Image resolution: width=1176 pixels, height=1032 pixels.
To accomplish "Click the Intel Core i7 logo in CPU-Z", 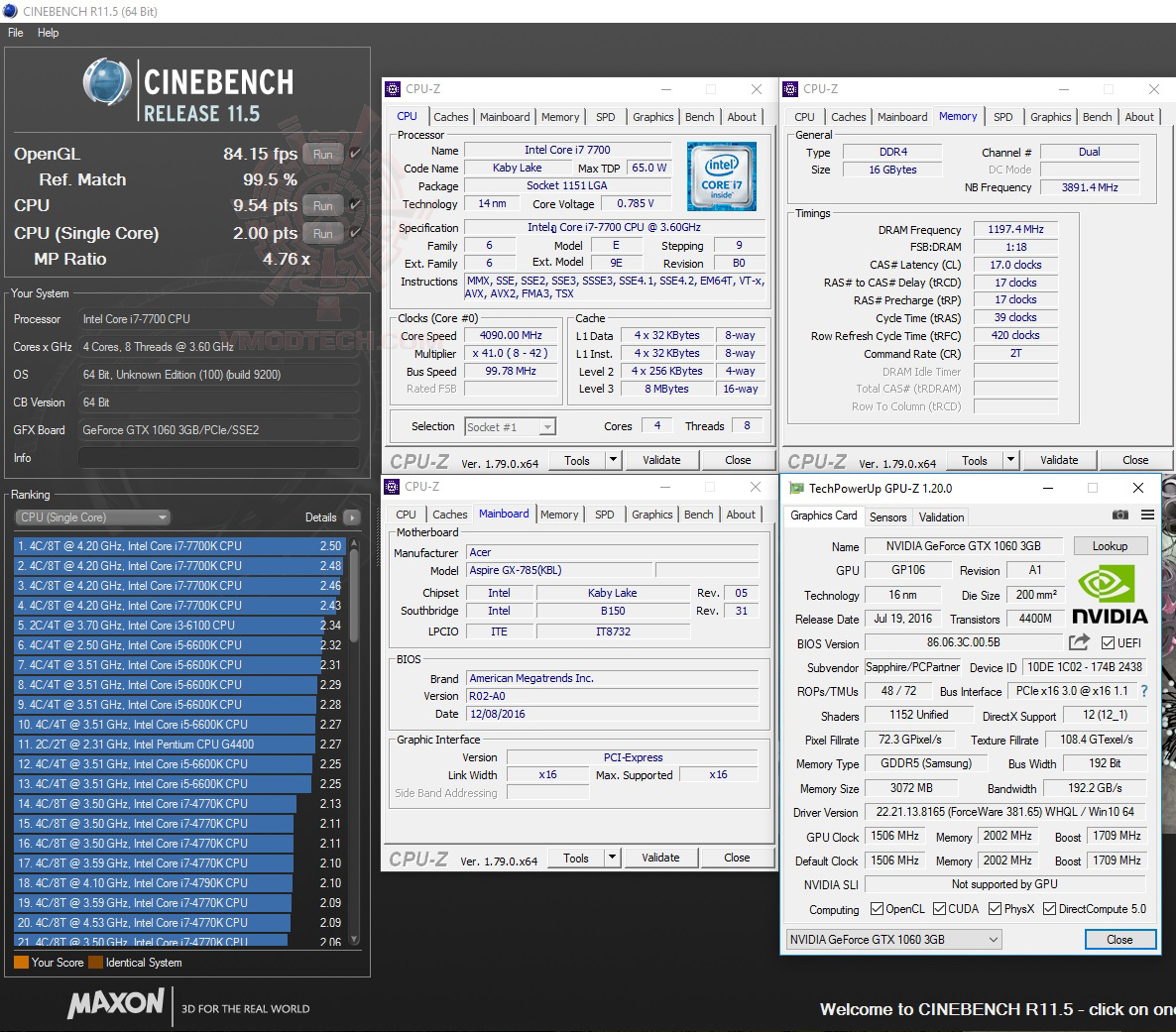I will coord(722,177).
